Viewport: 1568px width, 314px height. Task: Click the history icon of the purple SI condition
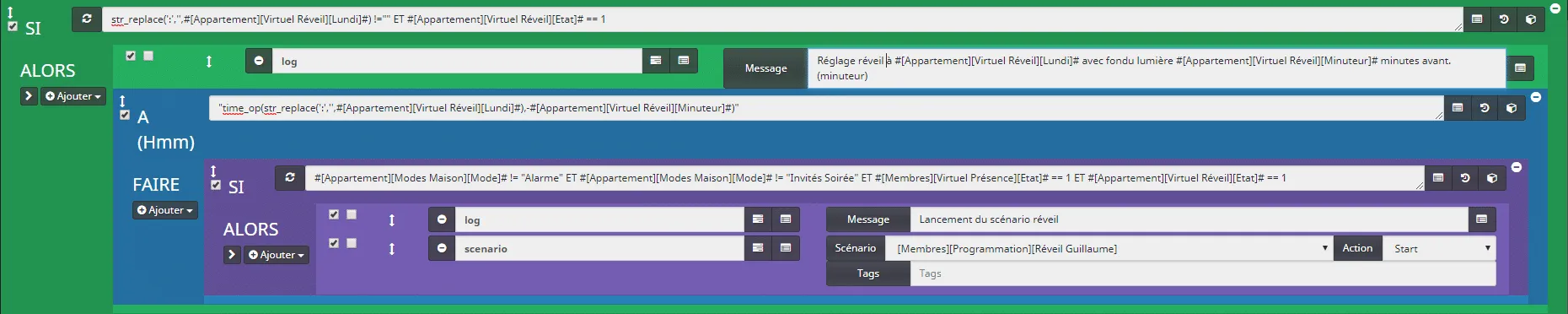tap(1465, 177)
